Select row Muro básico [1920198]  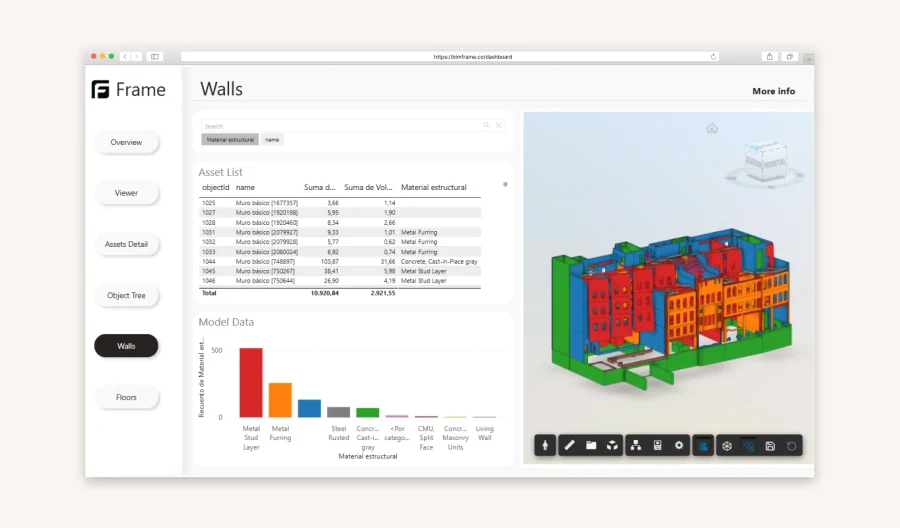click(x=340, y=213)
